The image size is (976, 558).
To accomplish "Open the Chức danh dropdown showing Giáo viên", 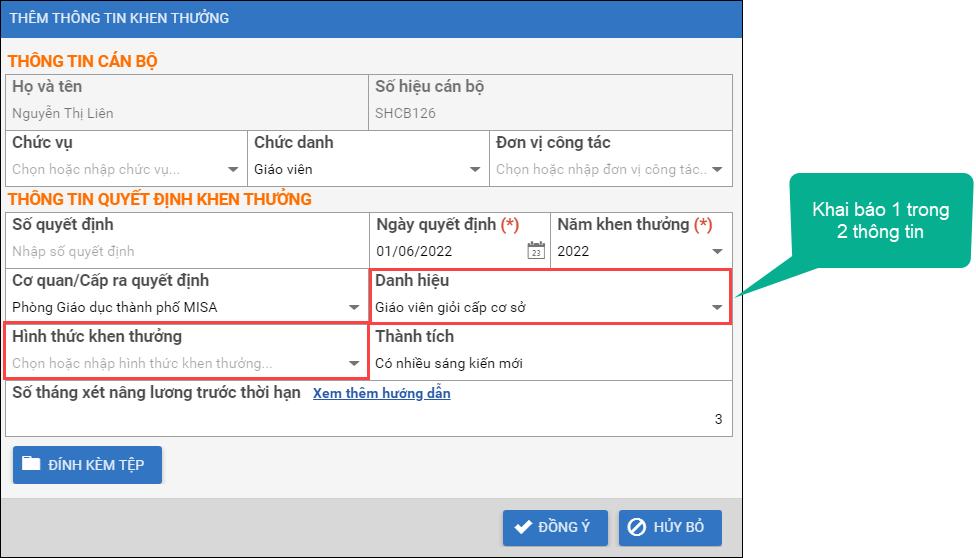I will point(475,170).
